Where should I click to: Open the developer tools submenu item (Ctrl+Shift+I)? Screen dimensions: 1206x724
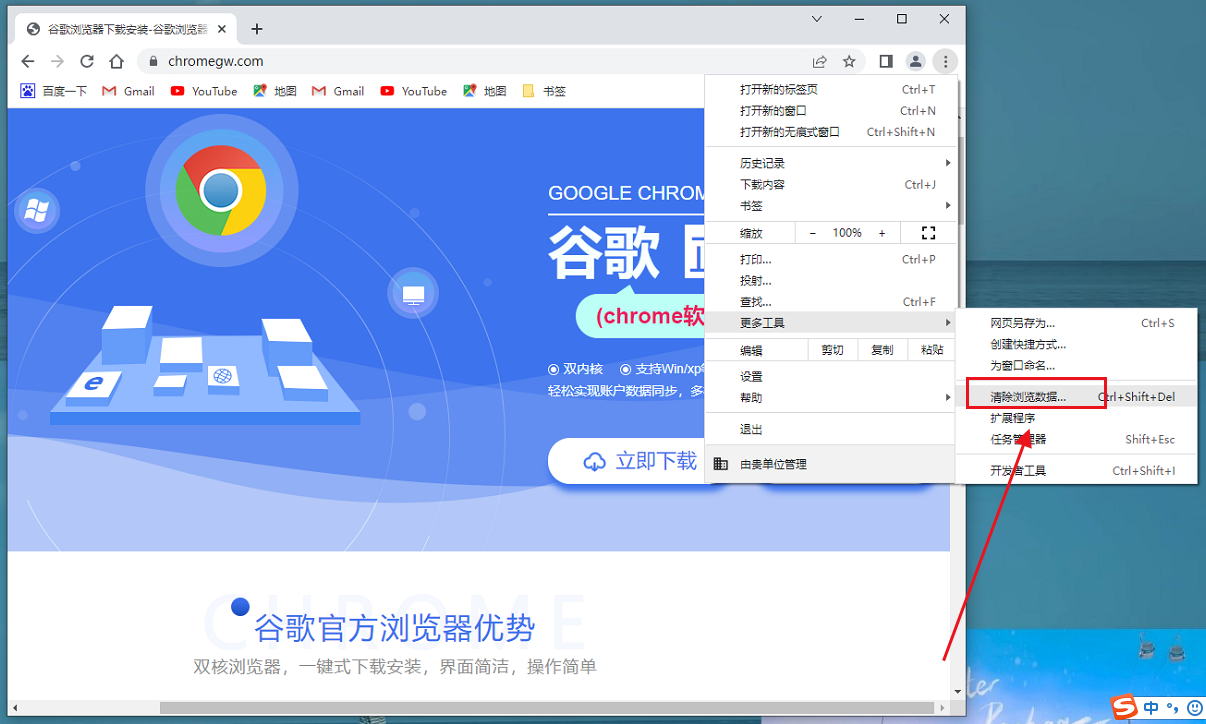pyautogui.click(x=1076, y=471)
